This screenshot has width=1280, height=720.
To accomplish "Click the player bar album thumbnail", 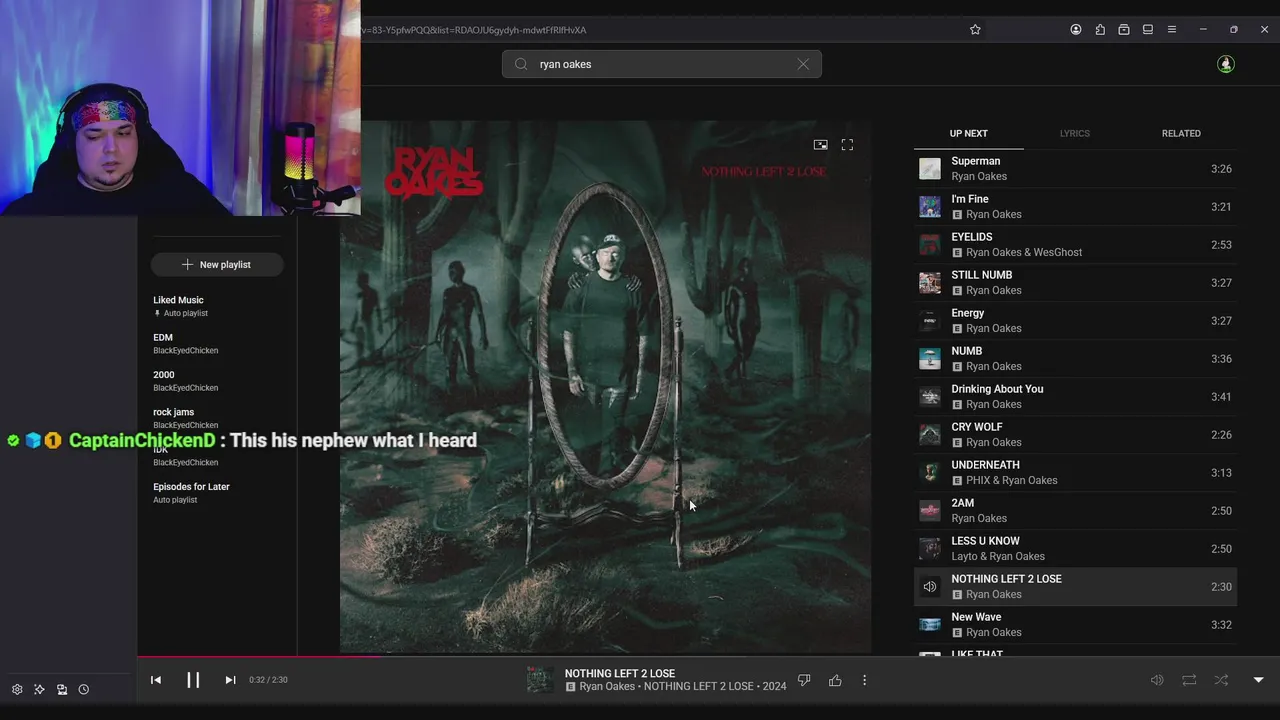I will 540,680.
